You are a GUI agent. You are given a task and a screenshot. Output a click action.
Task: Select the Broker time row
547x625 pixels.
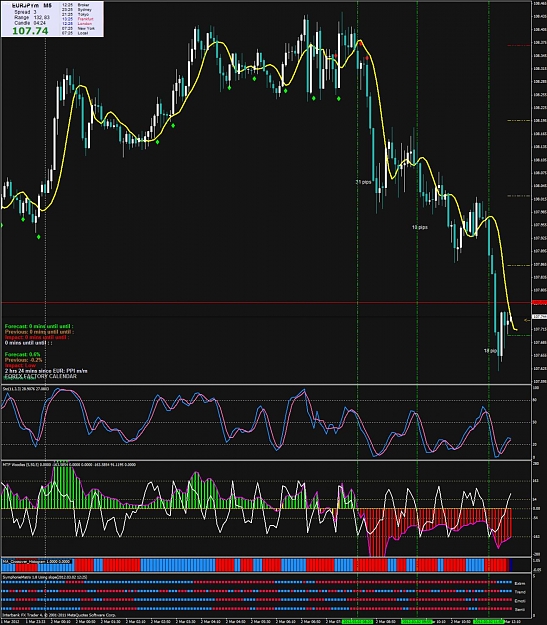tap(76, 5)
